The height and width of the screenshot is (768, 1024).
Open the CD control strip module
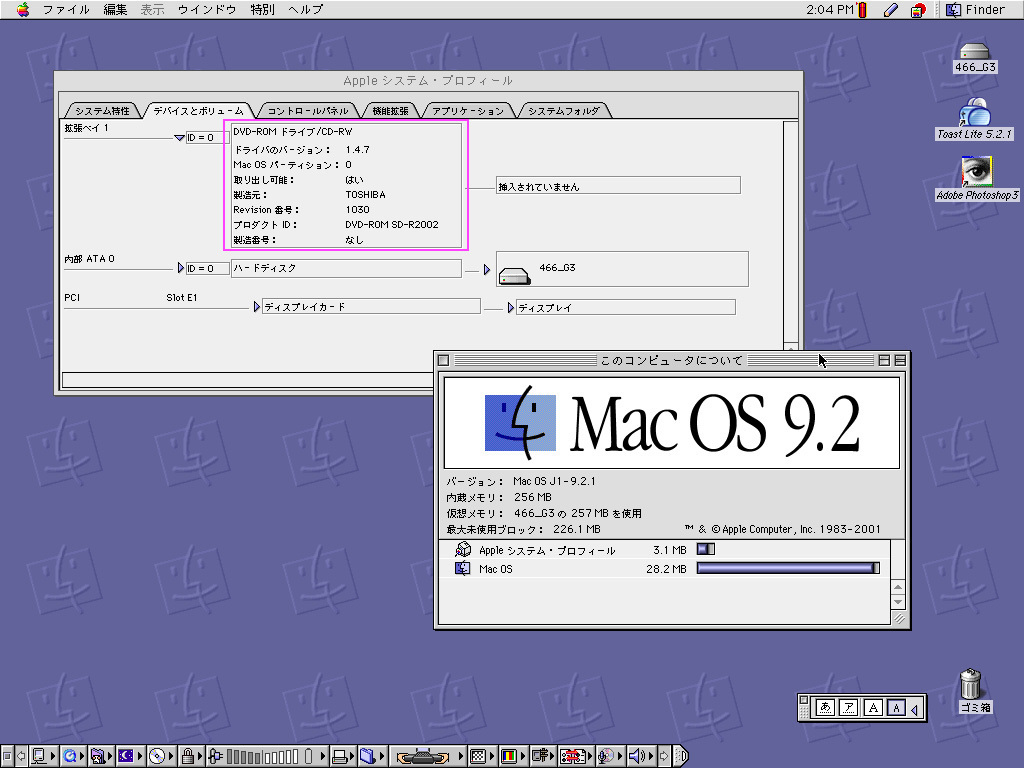[x=160, y=756]
